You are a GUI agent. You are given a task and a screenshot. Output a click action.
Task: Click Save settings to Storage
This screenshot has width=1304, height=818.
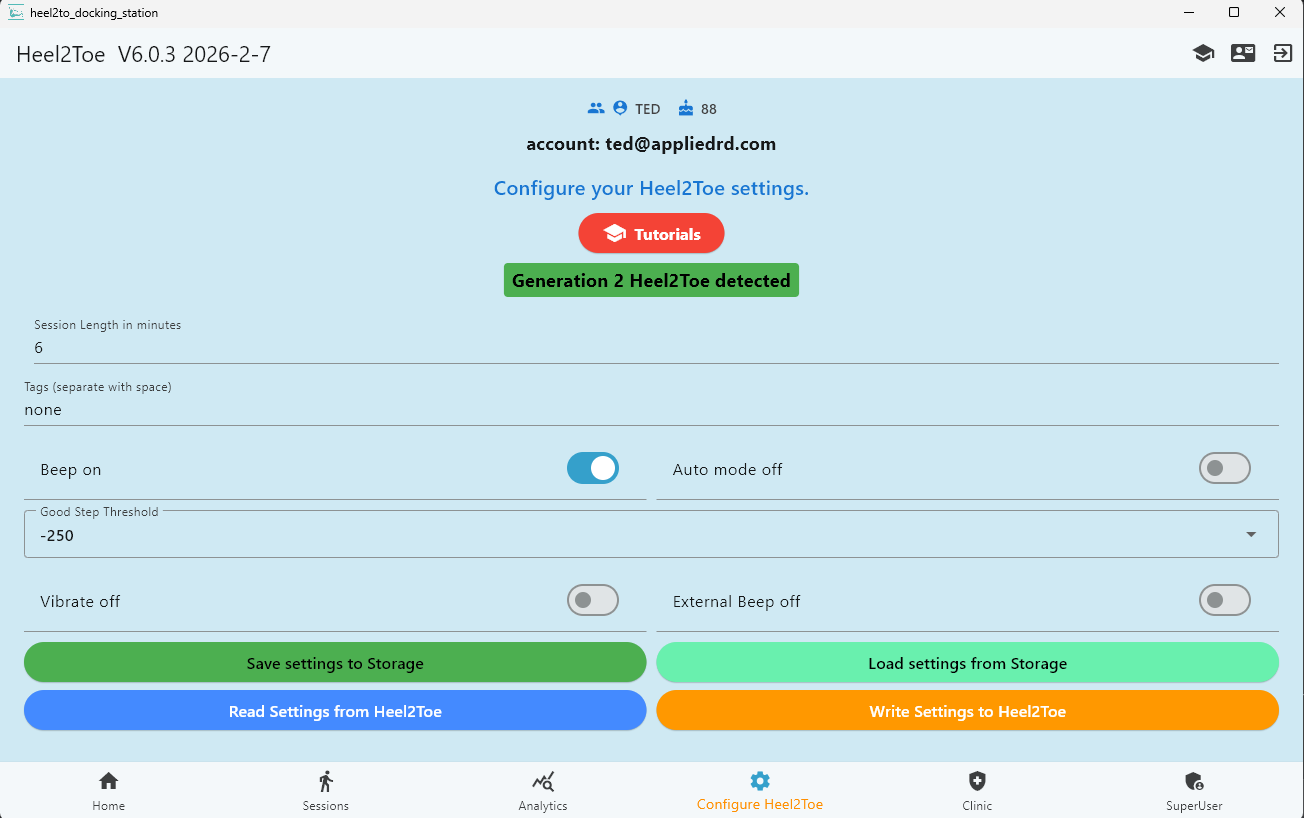pos(334,662)
